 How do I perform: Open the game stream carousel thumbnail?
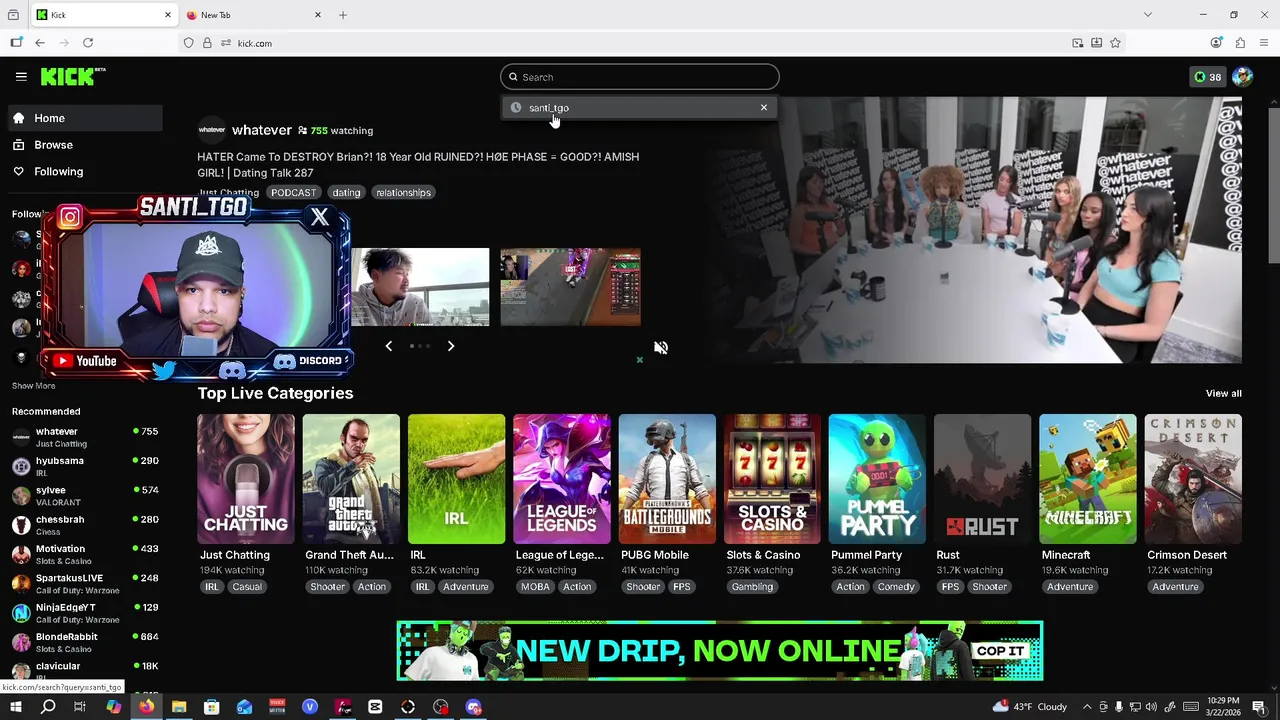click(570, 287)
